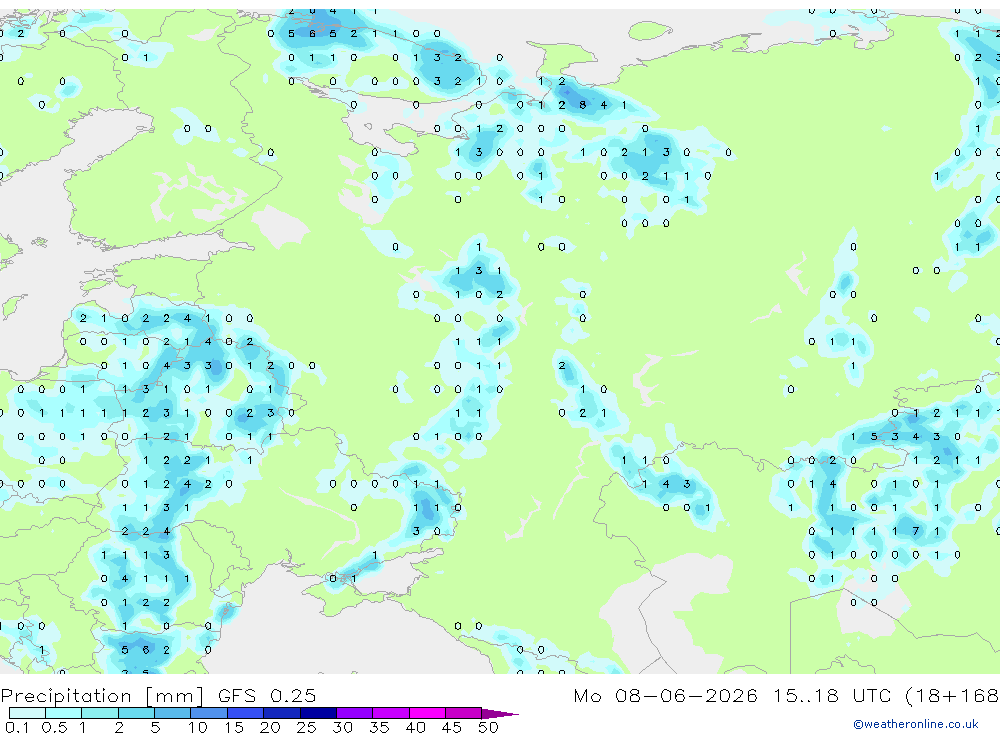Click the '10' legend scale label
The height and width of the screenshot is (733, 1000).
tap(198, 727)
